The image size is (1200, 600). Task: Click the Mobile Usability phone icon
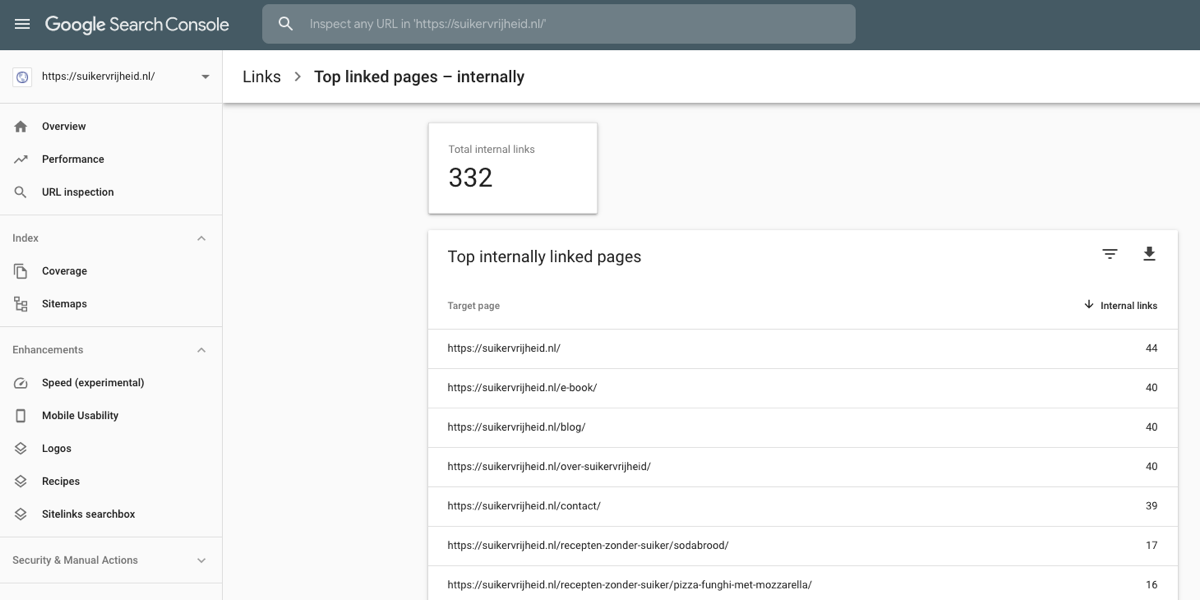click(21, 416)
